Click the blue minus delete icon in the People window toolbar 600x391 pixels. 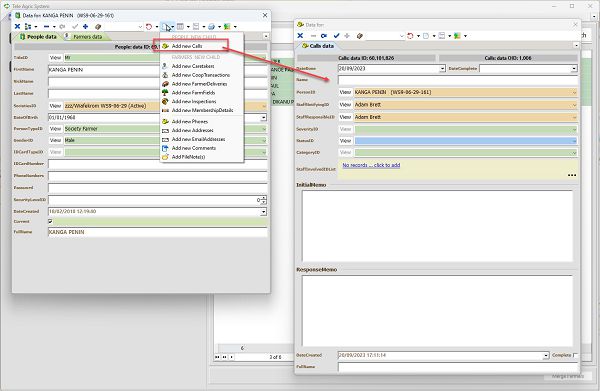pos(46,26)
